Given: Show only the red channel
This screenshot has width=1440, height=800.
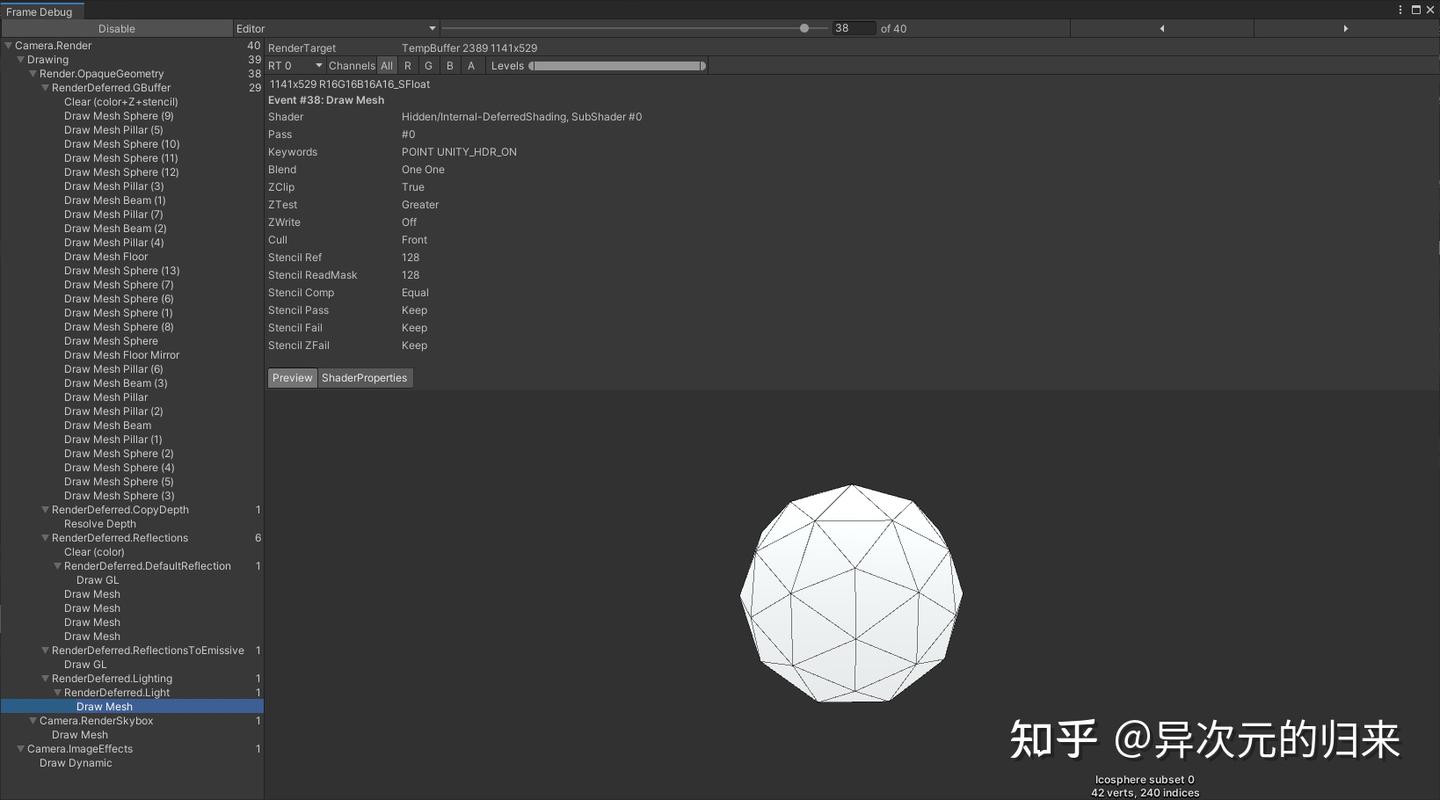Looking at the screenshot, I should [407, 65].
